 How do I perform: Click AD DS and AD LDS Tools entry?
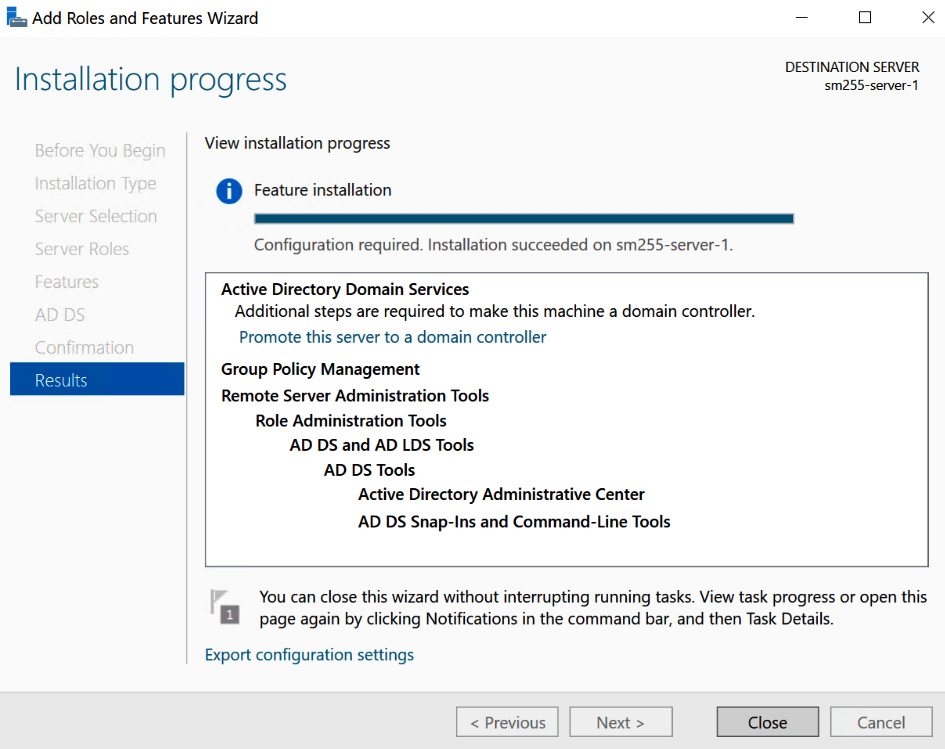(381, 445)
